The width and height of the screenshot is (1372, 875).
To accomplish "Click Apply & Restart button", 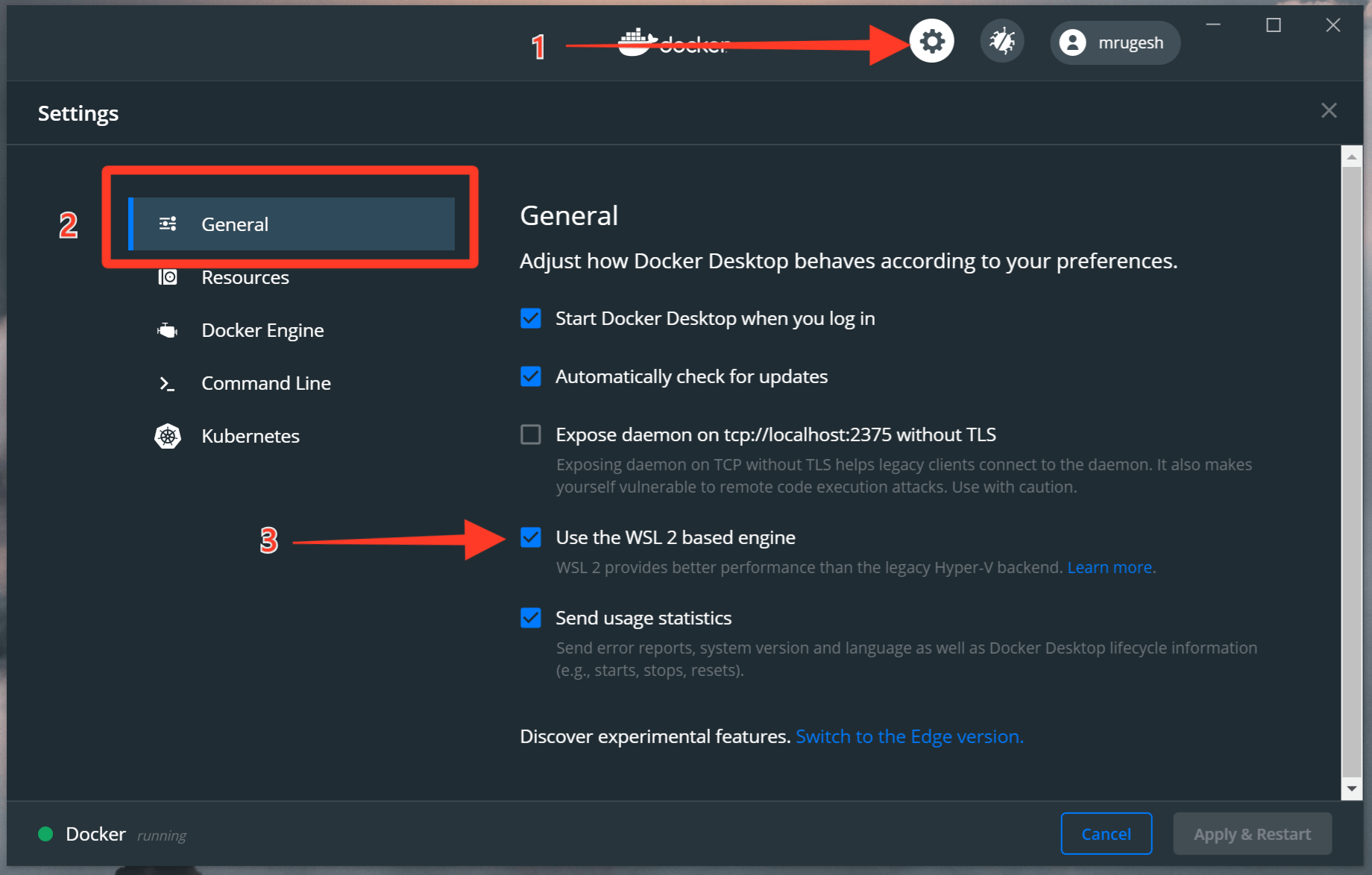I will point(1253,834).
